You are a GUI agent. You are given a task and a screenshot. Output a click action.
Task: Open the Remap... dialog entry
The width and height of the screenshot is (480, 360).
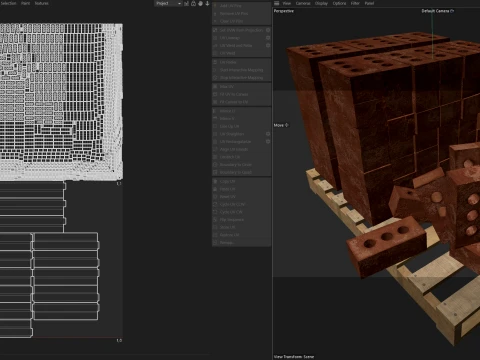click(242, 243)
